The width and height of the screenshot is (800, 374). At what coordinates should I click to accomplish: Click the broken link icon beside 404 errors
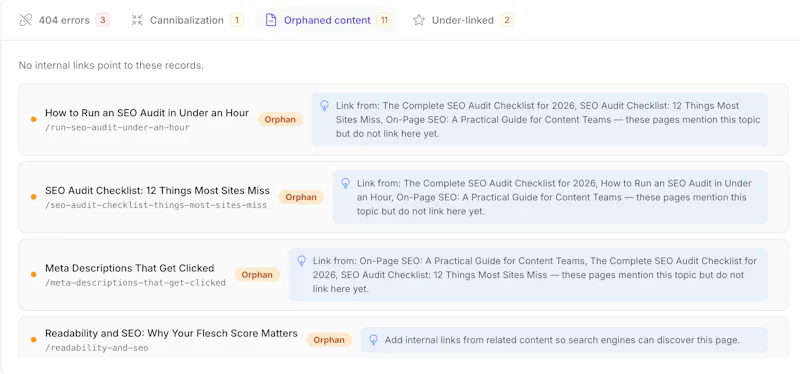(x=26, y=20)
